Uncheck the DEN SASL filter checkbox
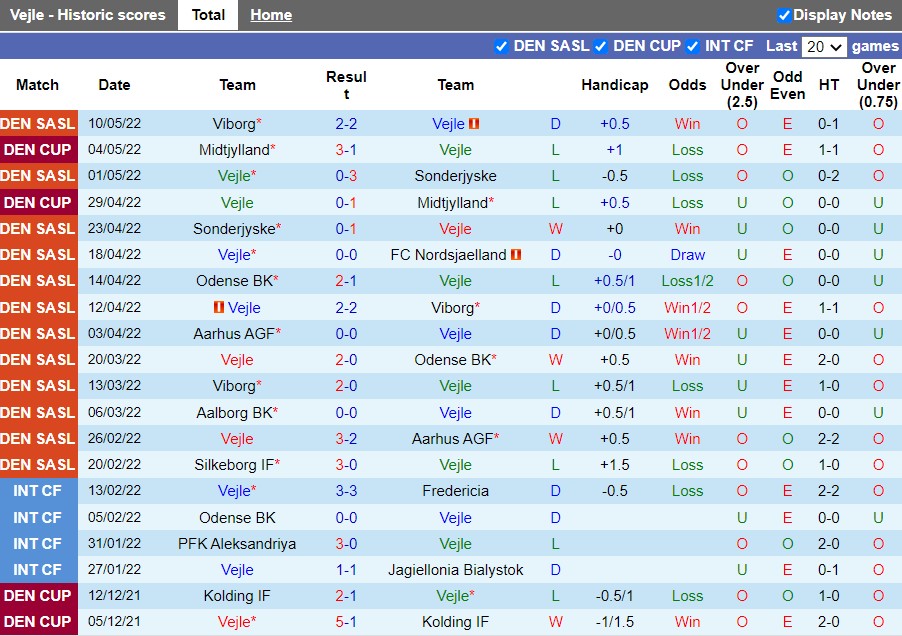The image size is (902, 636). click(501, 46)
